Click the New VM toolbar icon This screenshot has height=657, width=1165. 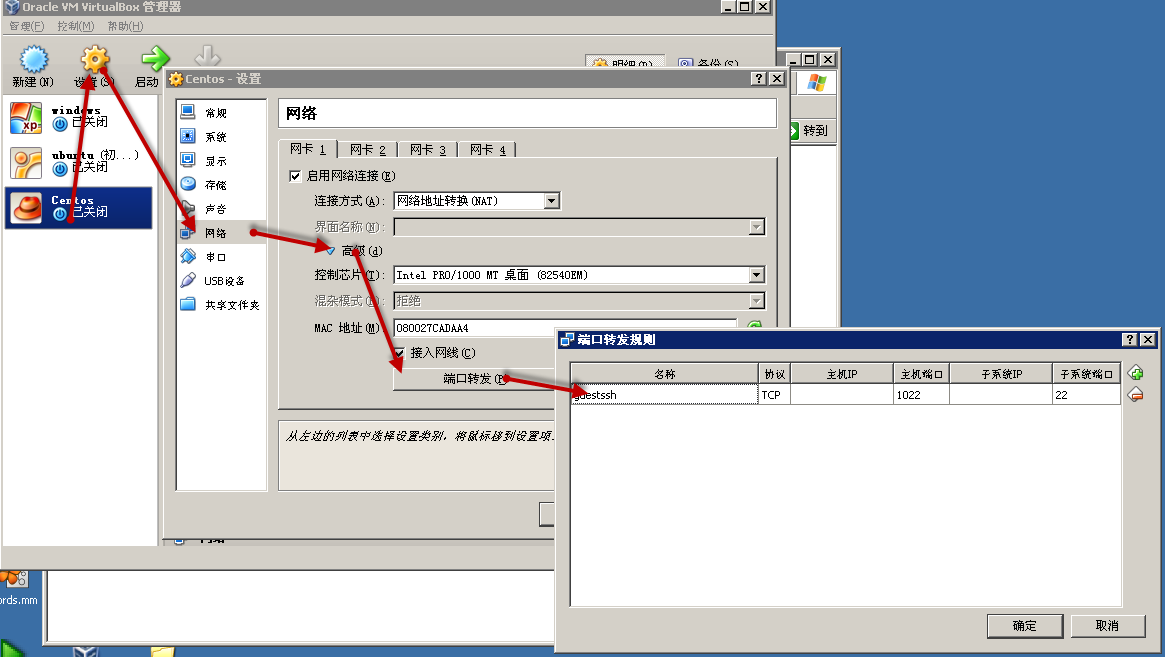[33, 59]
